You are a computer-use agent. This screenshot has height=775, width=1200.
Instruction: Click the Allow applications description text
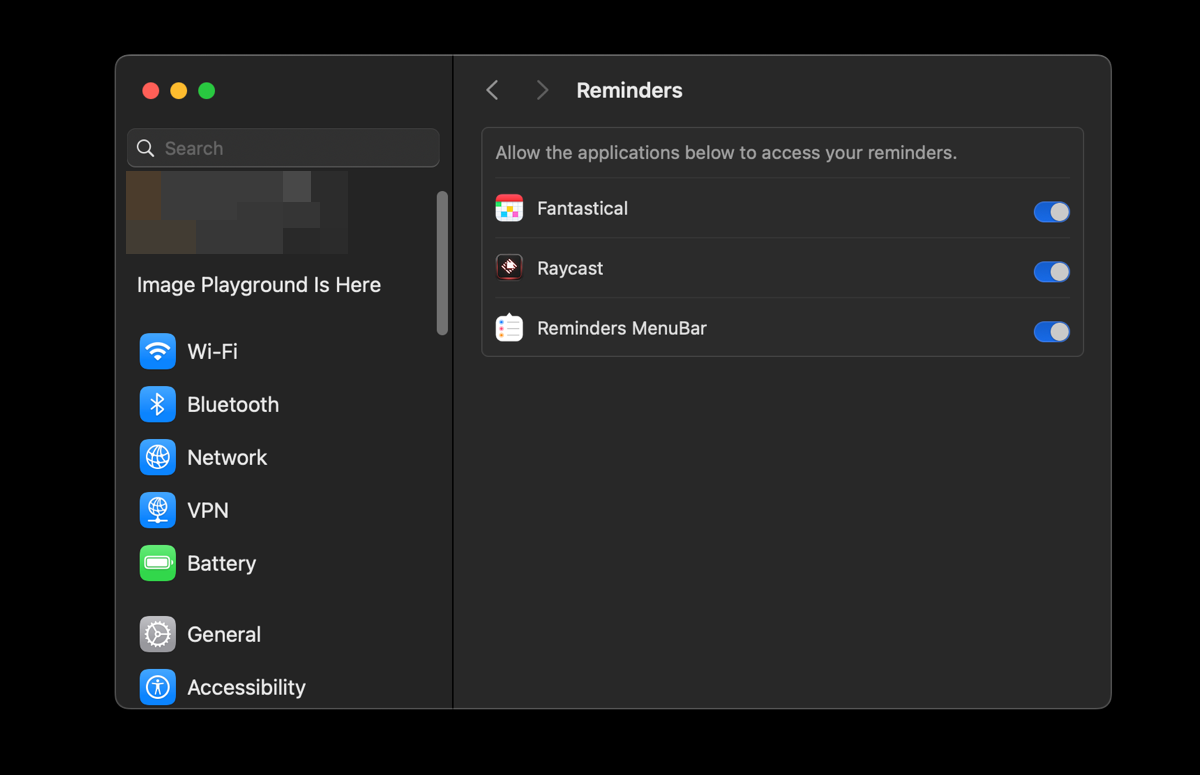(726, 153)
